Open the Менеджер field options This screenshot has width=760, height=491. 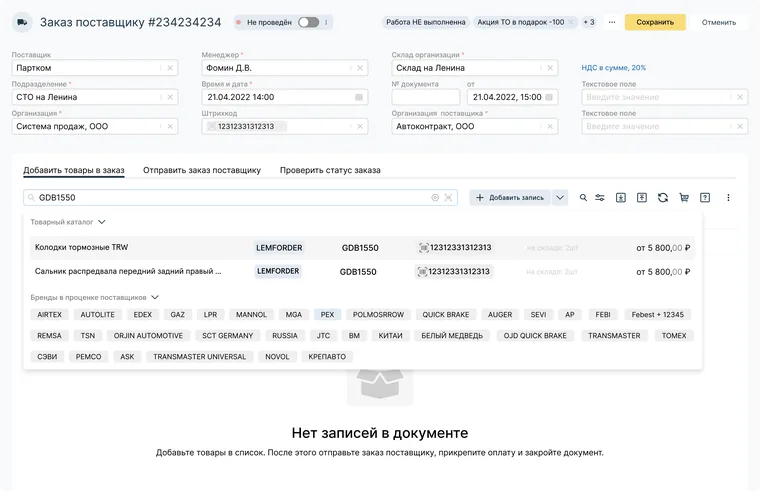point(350,68)
